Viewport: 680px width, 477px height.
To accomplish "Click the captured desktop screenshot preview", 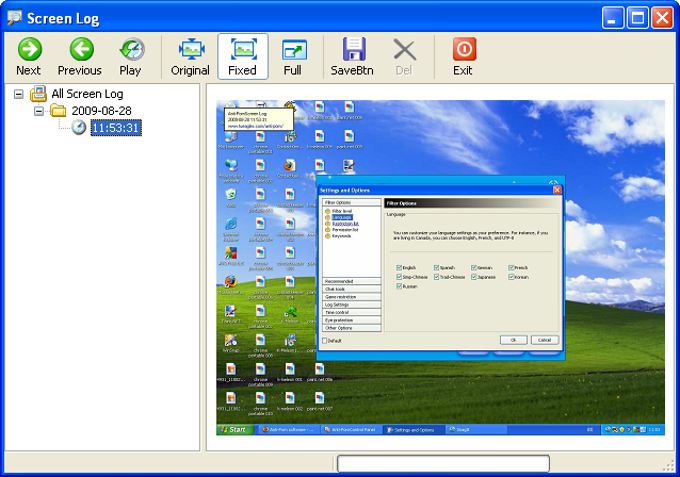I will click(x=440, y=268).
